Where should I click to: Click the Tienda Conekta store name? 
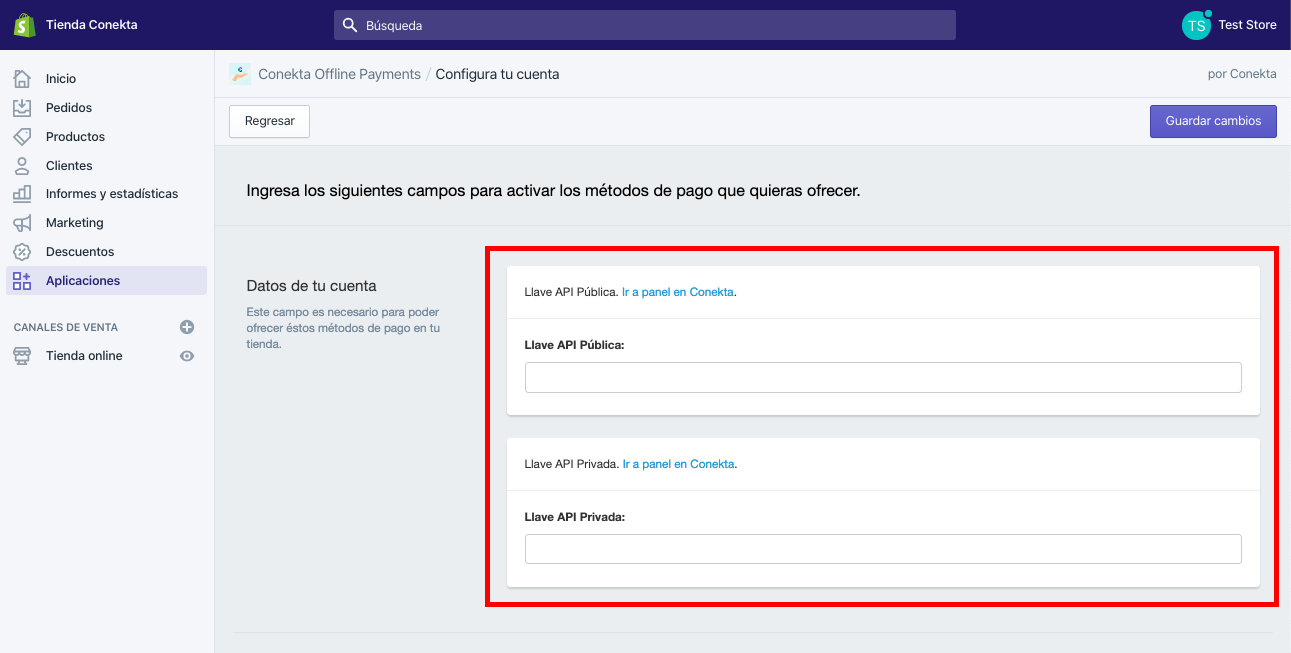tap(92, 25)
